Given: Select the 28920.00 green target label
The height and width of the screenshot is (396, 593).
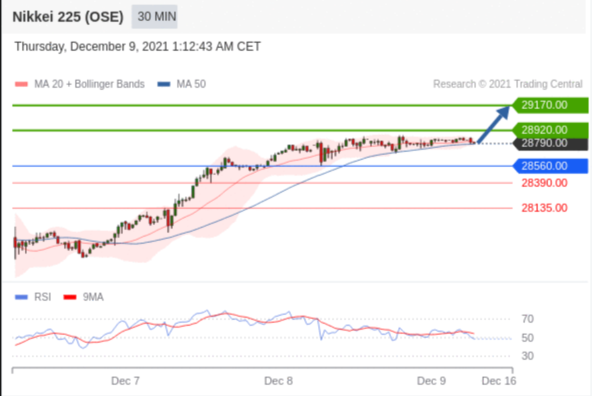Looking at the screenshot, I should 550,130.
